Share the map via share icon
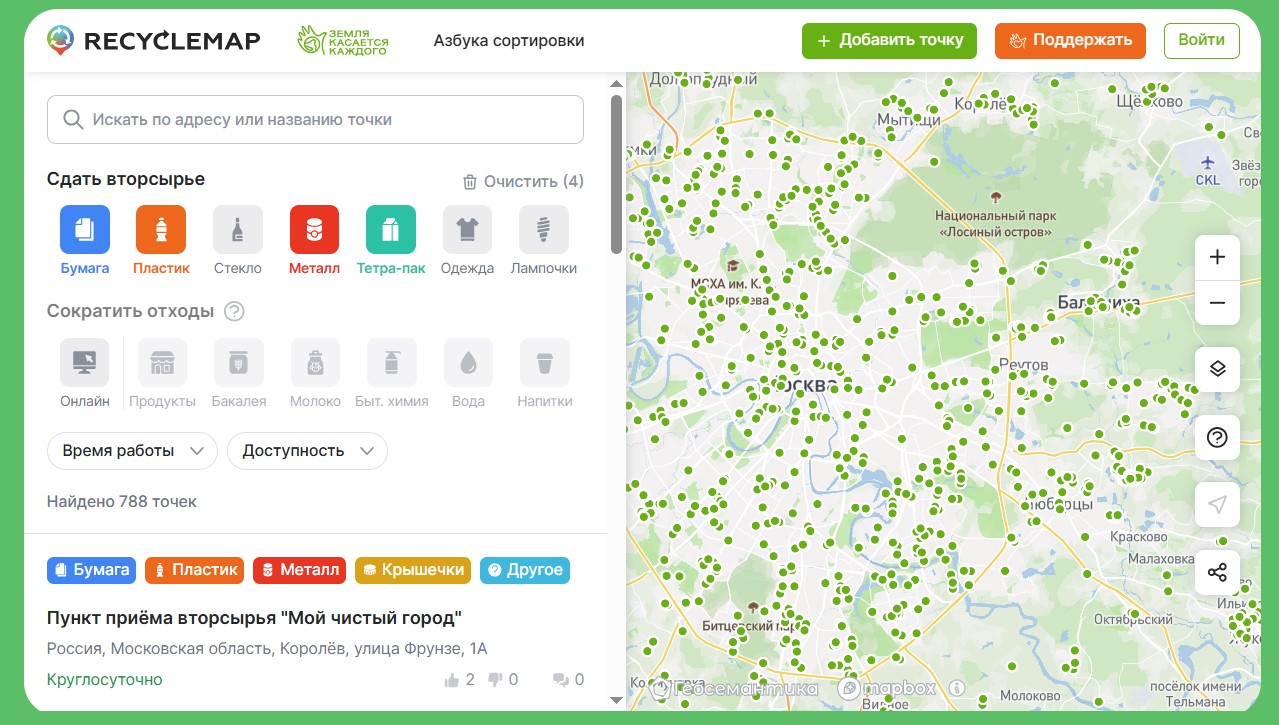Viewport: 1279px width, 725px height. [1217, 572]
